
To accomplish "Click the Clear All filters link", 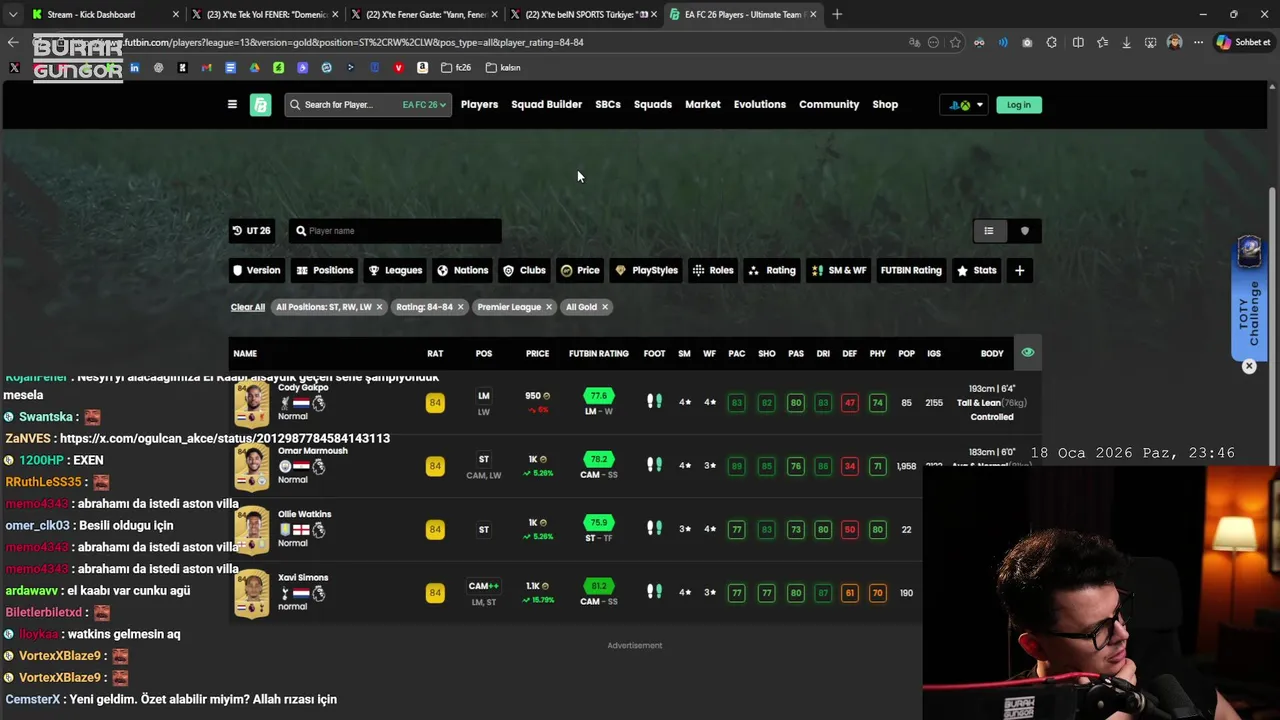I will (x=248, y=307).
